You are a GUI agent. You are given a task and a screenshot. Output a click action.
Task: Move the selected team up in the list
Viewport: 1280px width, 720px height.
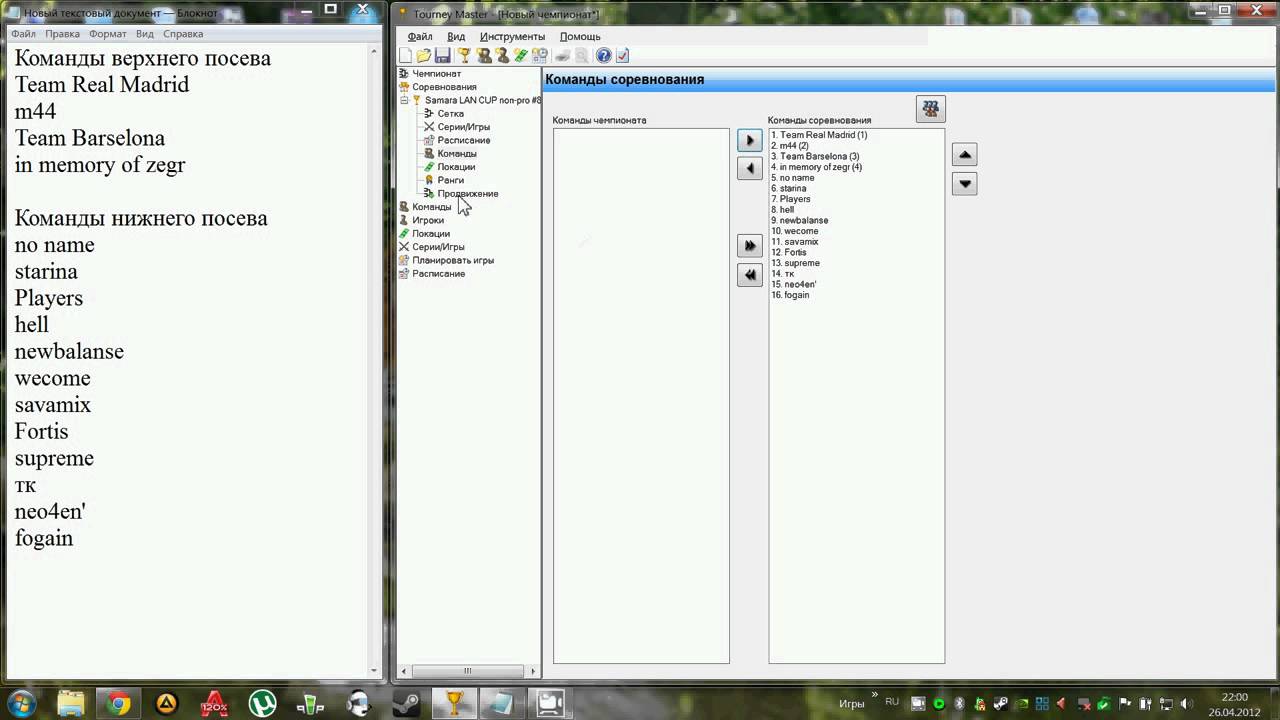(964, 155)
